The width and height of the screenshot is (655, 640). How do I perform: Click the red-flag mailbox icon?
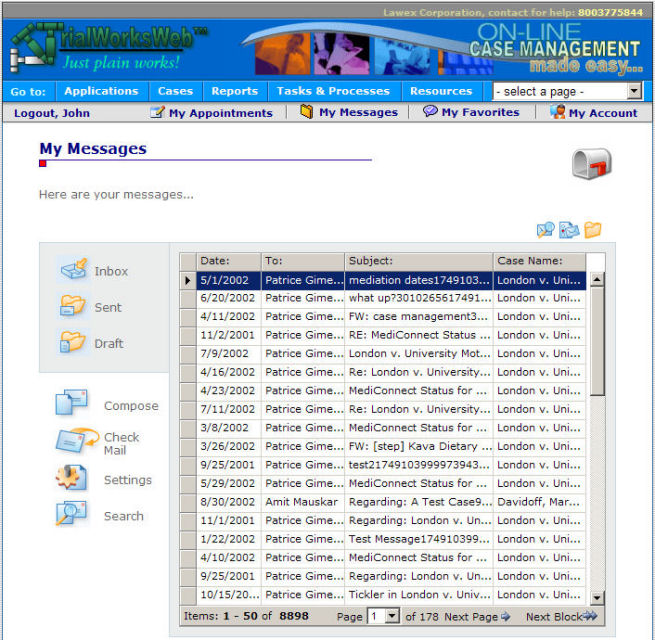click(x=592, y=164)
